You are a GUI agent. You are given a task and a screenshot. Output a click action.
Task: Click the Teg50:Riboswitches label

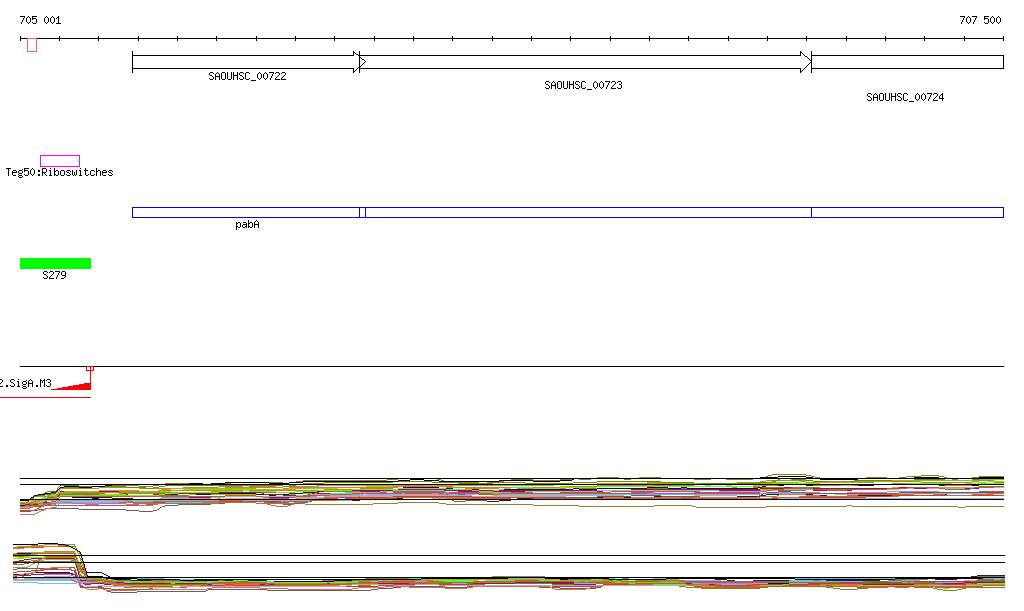tap(60, 173)
